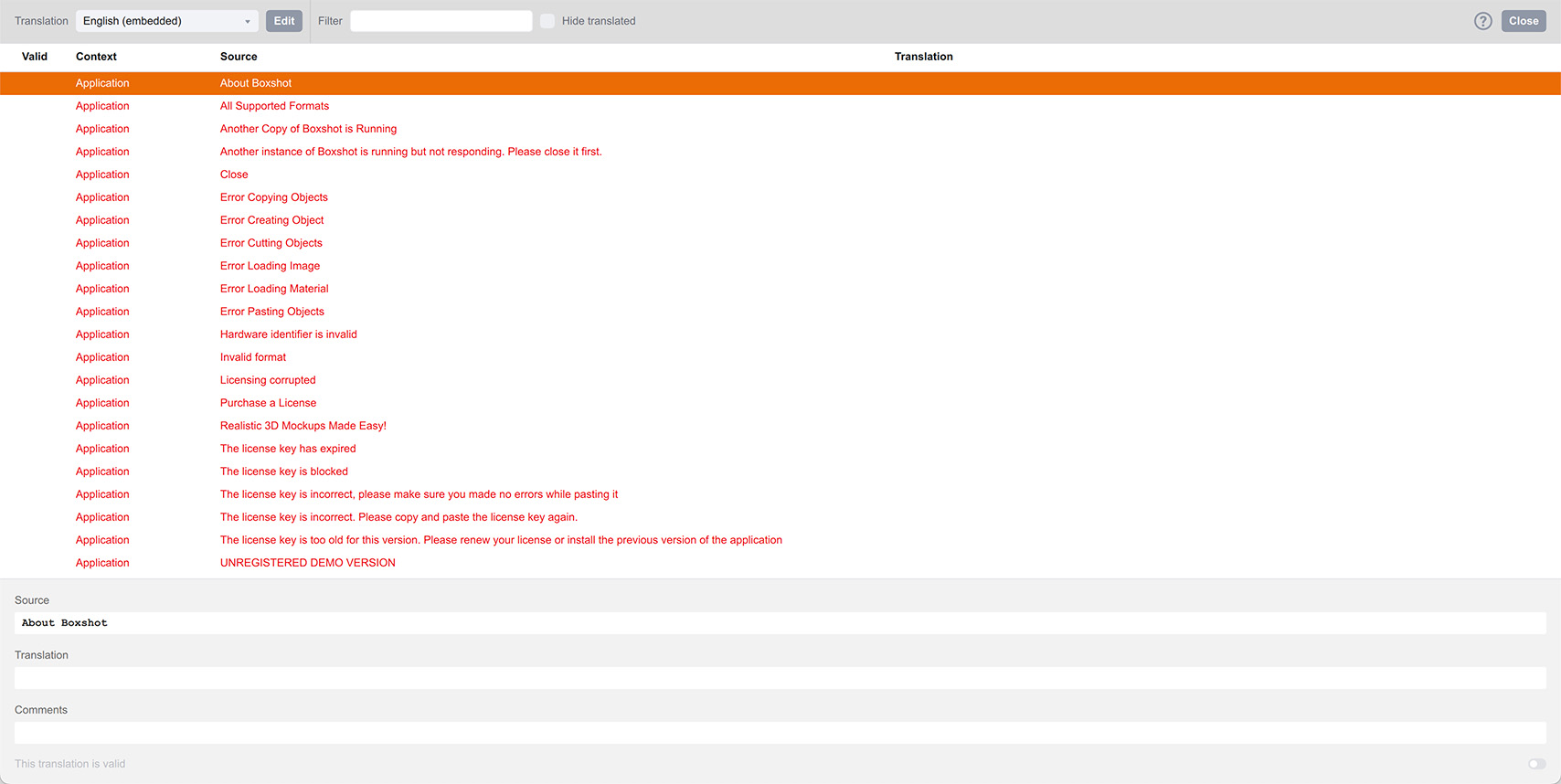This screenshot has height=784, width=1561.
Task: Click the Filter text field
Action: click(x=441, y=21)
